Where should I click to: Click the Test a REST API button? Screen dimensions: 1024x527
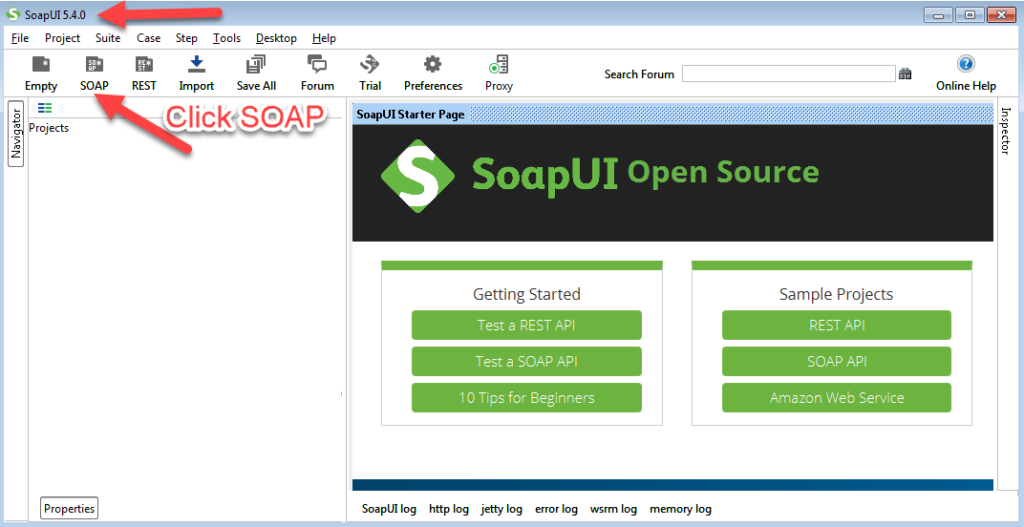point(526,325)
